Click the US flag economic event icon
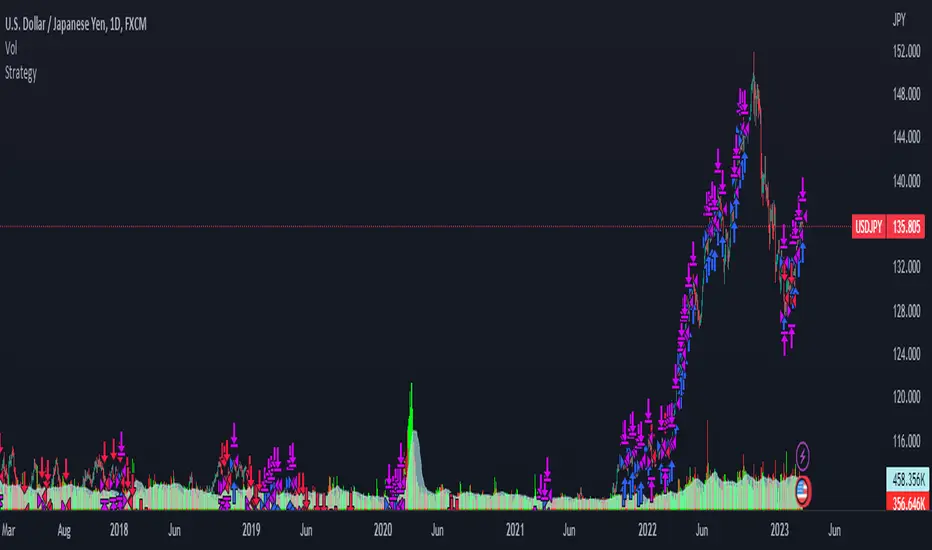932x550 pixels. (802, 491)
